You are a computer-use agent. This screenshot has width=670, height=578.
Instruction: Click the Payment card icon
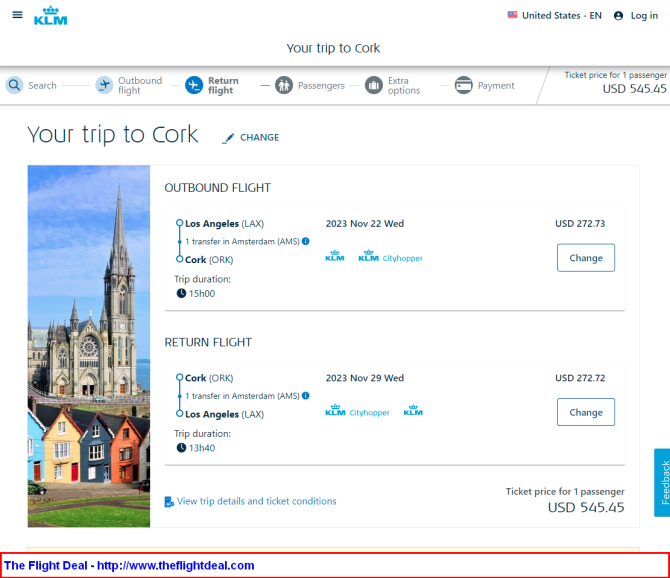pos(463,85)
